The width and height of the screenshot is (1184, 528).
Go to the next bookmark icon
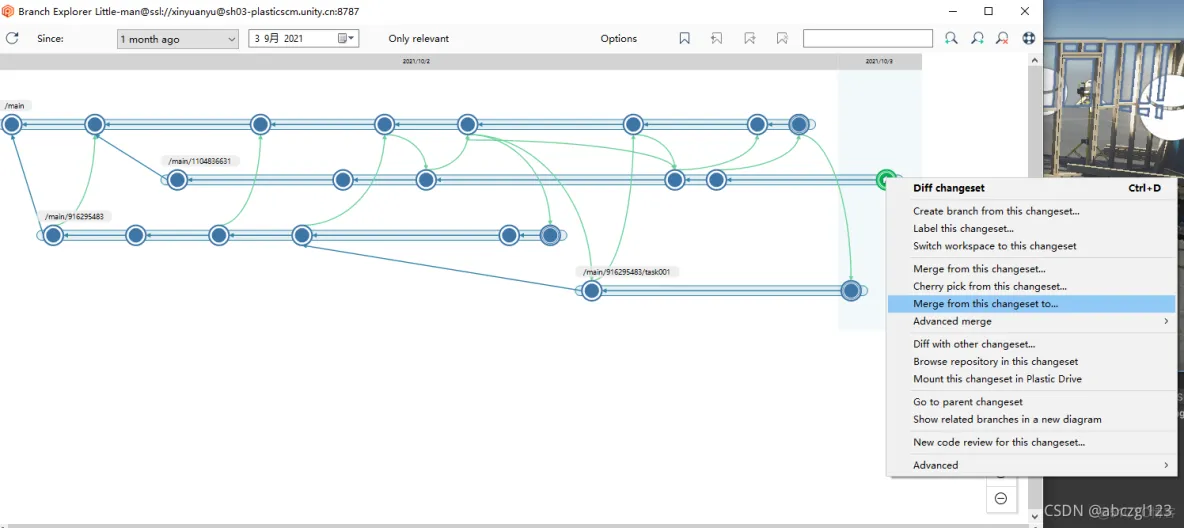(749, 39)
